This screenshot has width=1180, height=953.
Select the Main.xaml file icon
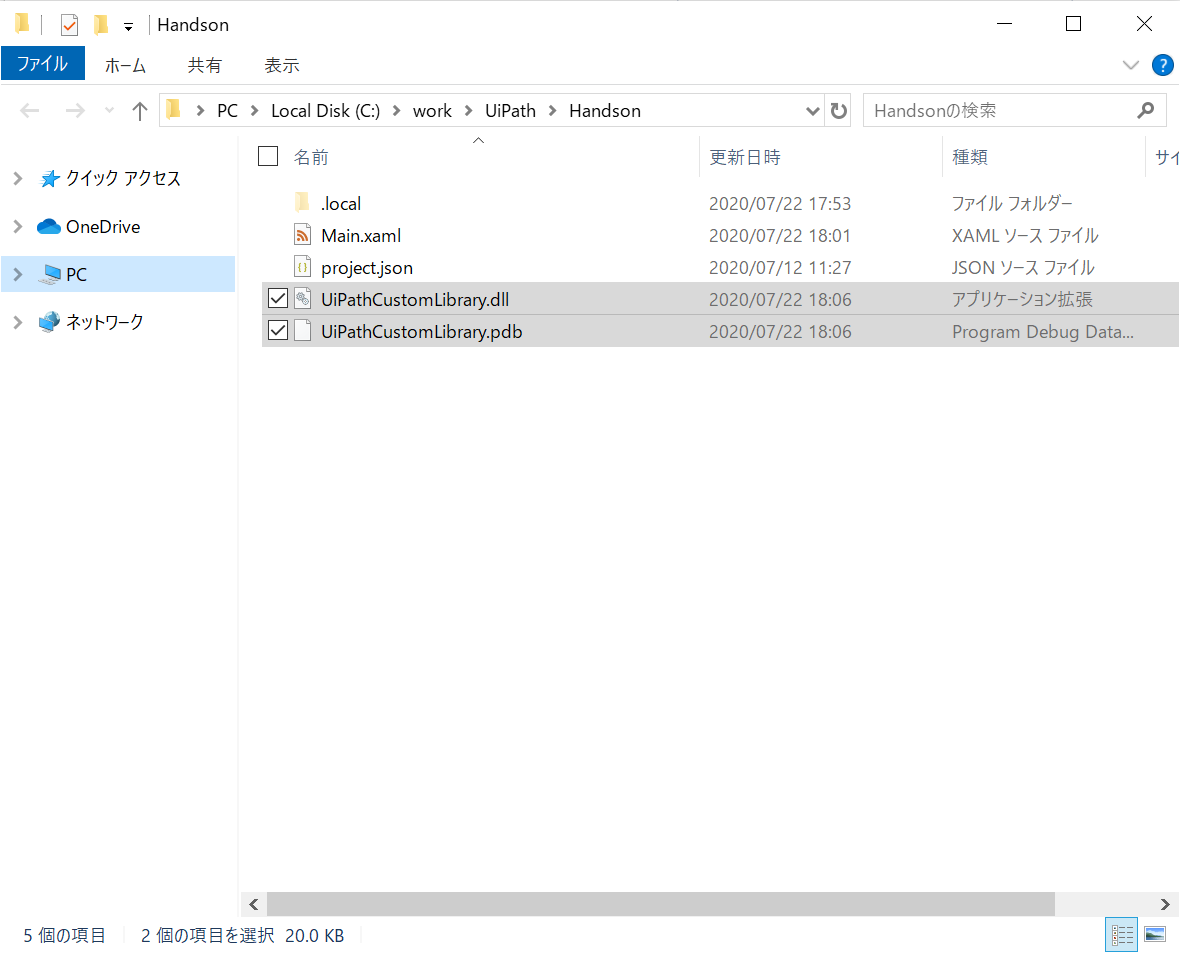point(303,235)
